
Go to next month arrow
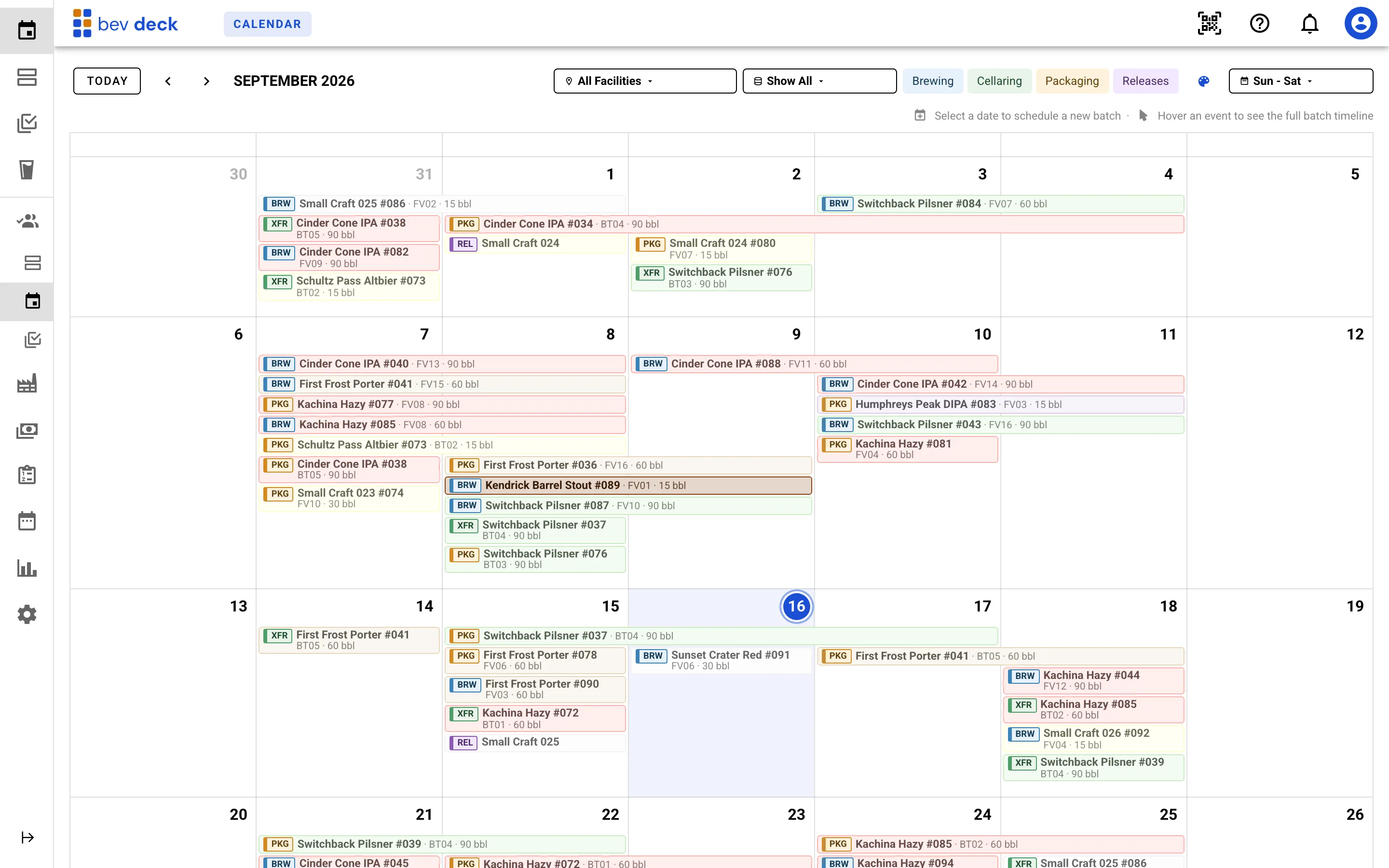click(206, 81)
